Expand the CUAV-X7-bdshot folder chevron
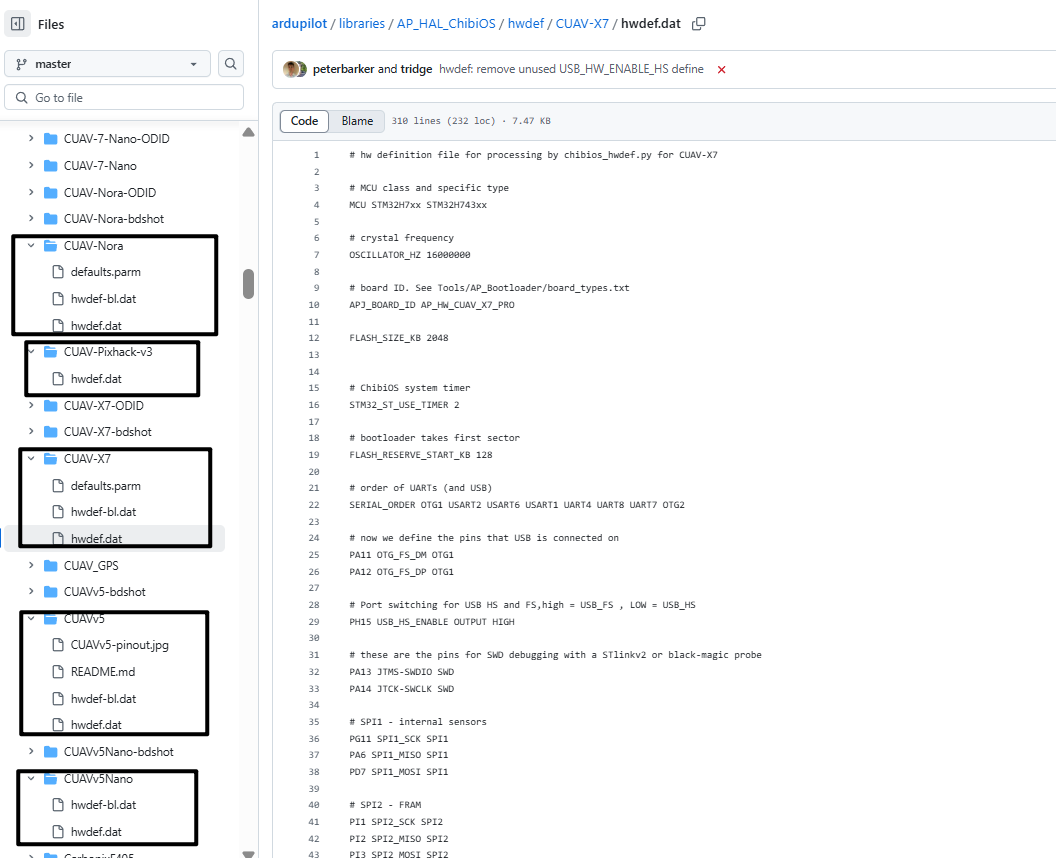Image resolution: width=1056 pixels, height=858 pixels. 31,432
